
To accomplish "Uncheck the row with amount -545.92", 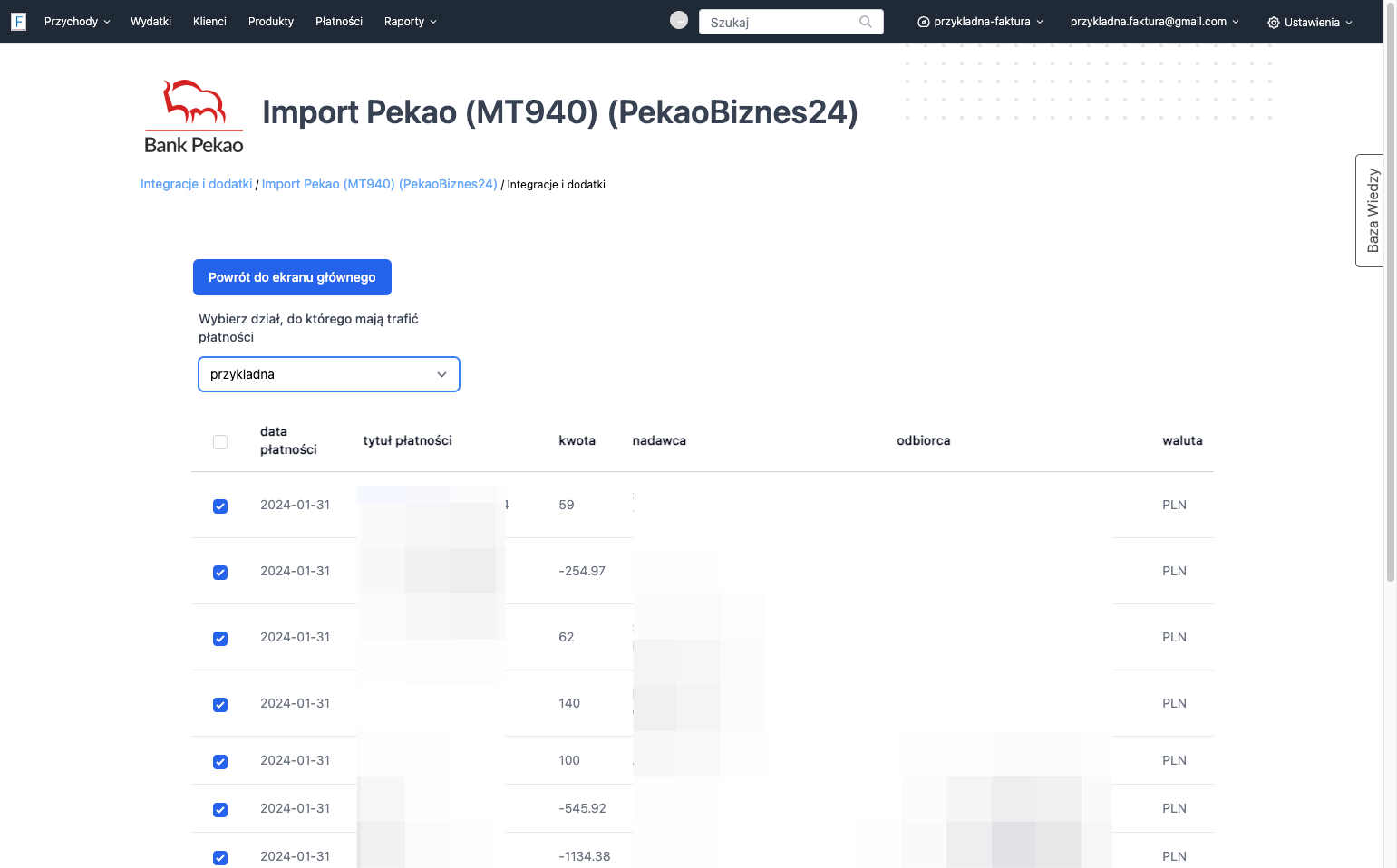I will pos(220,810).
